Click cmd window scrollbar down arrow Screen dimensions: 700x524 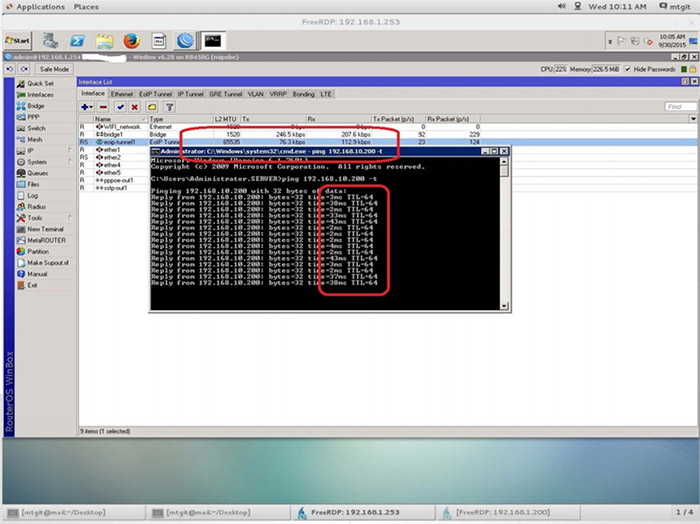[504, 306]
